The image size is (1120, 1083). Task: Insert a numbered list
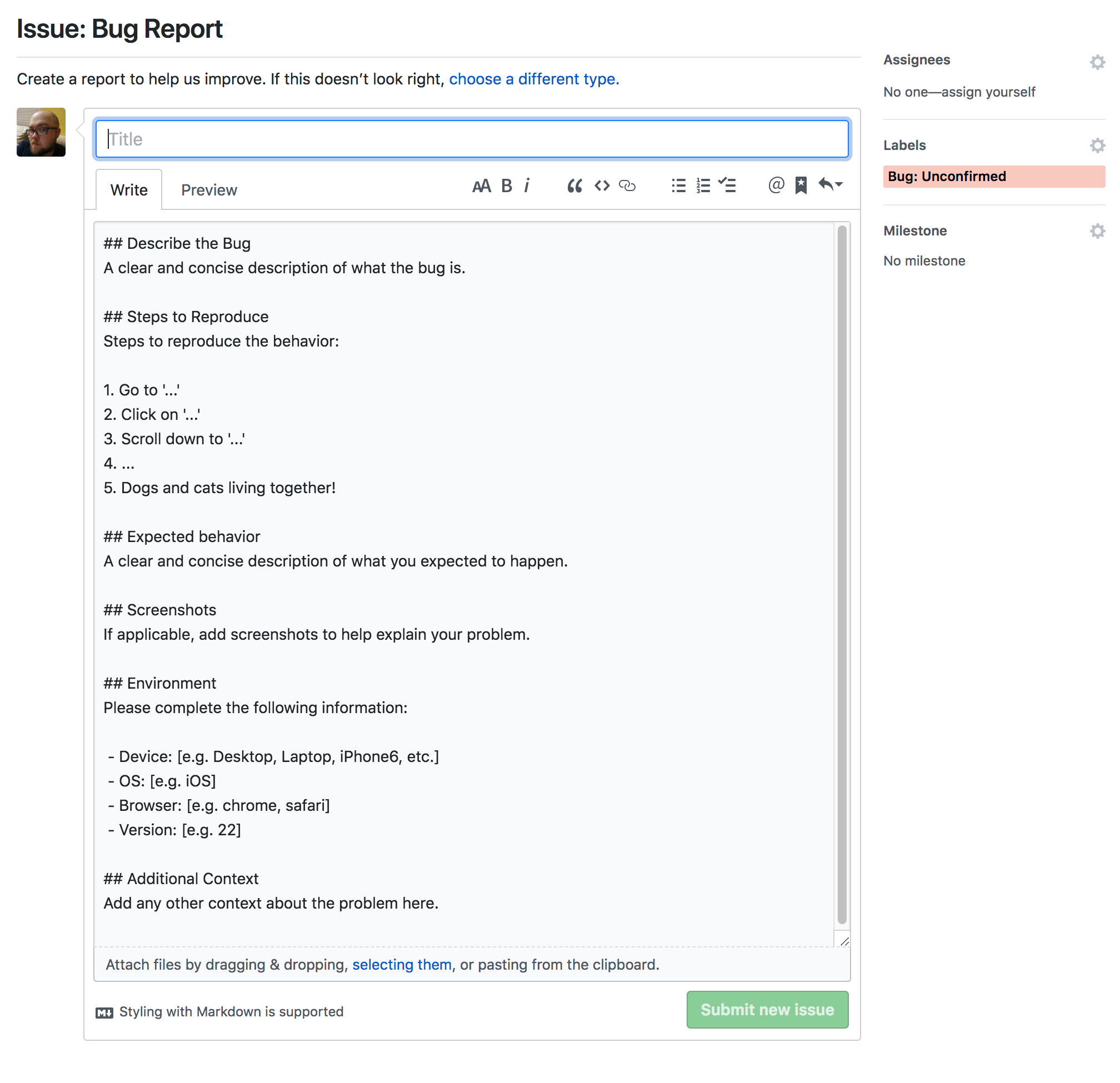703,185
